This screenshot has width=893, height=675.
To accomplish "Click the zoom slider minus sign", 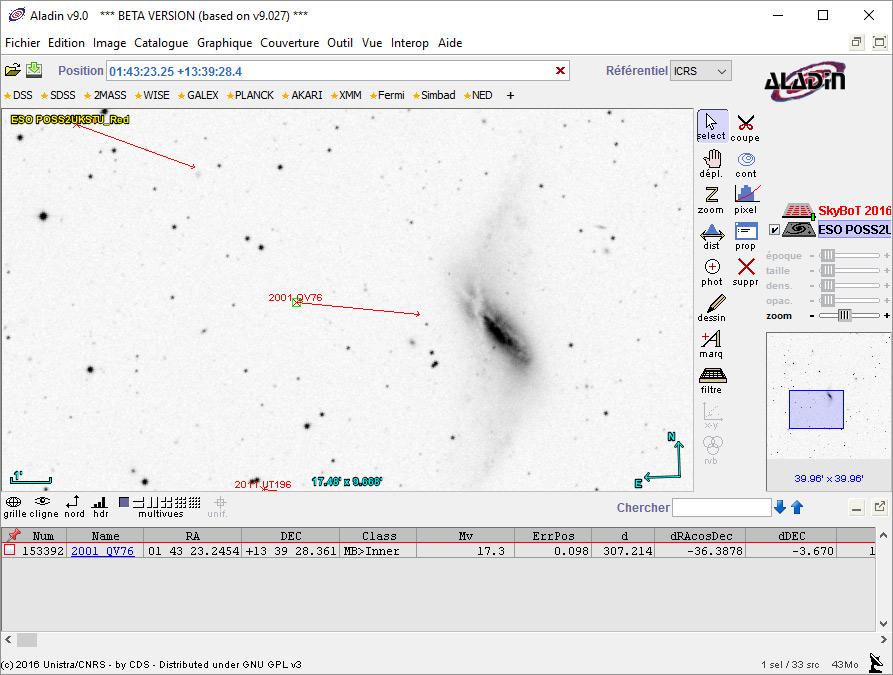I will pos(812,316).
